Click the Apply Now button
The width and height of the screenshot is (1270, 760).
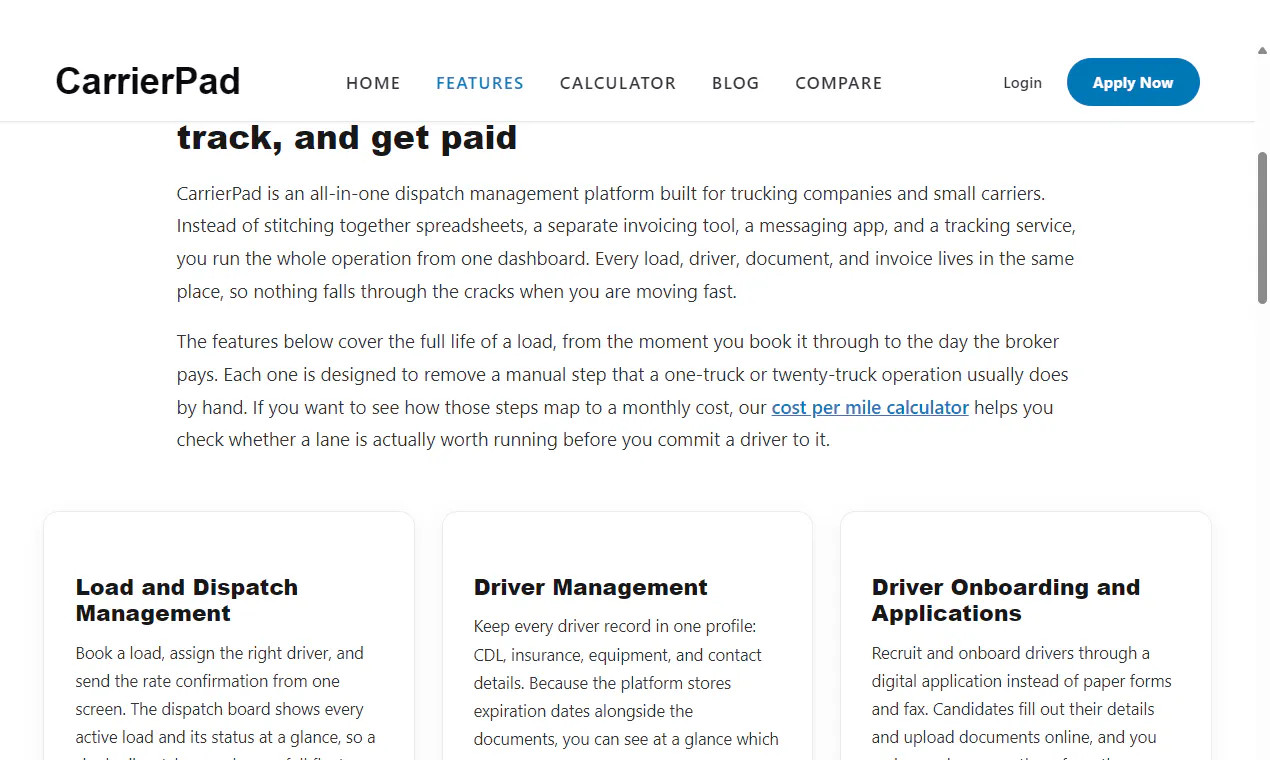(1133, 82)
